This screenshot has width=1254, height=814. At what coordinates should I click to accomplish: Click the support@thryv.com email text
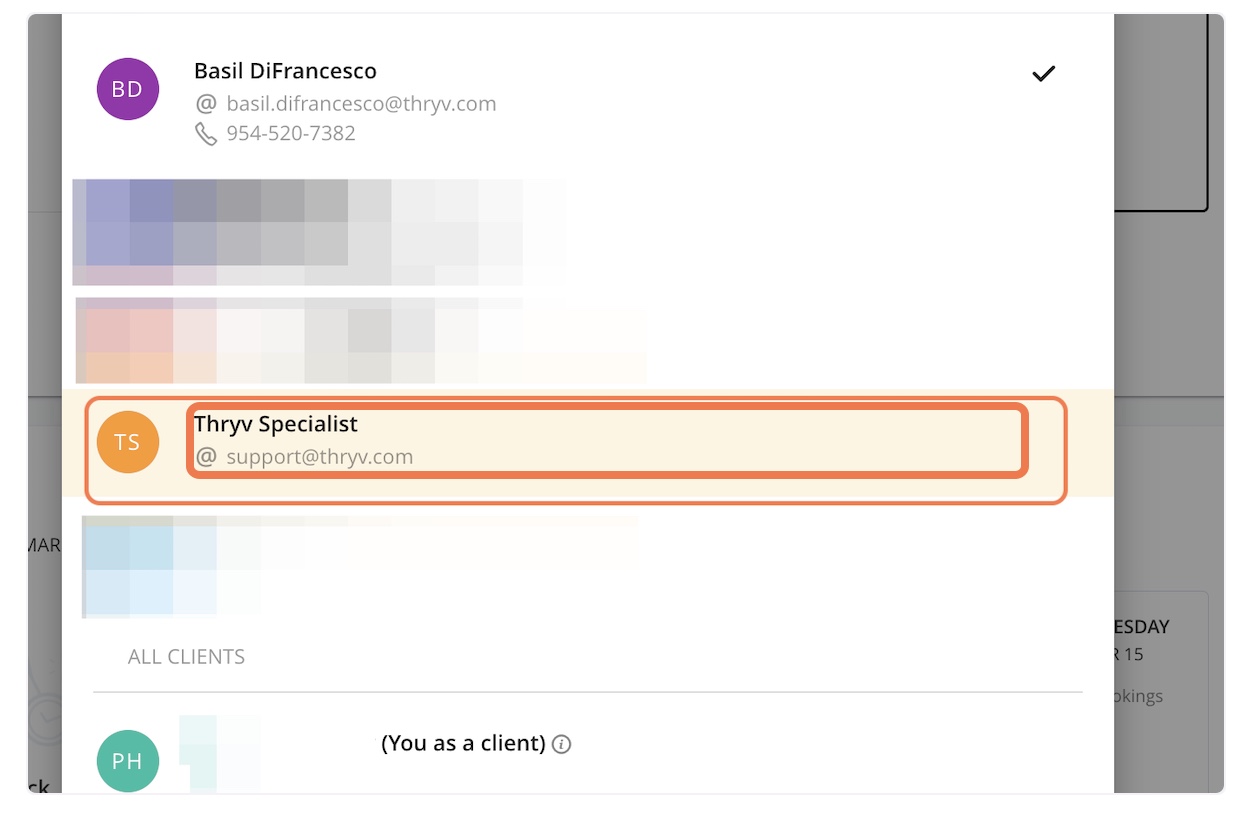pos(320,457)
